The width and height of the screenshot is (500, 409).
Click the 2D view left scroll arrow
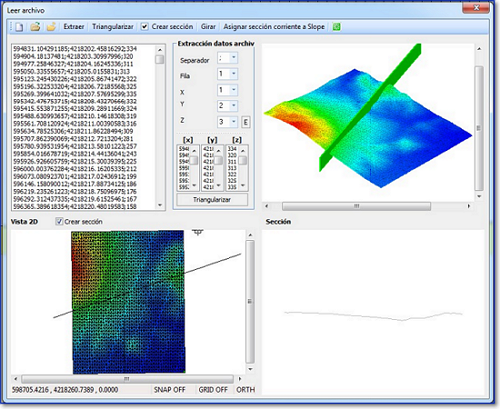[x=15, y=379]
